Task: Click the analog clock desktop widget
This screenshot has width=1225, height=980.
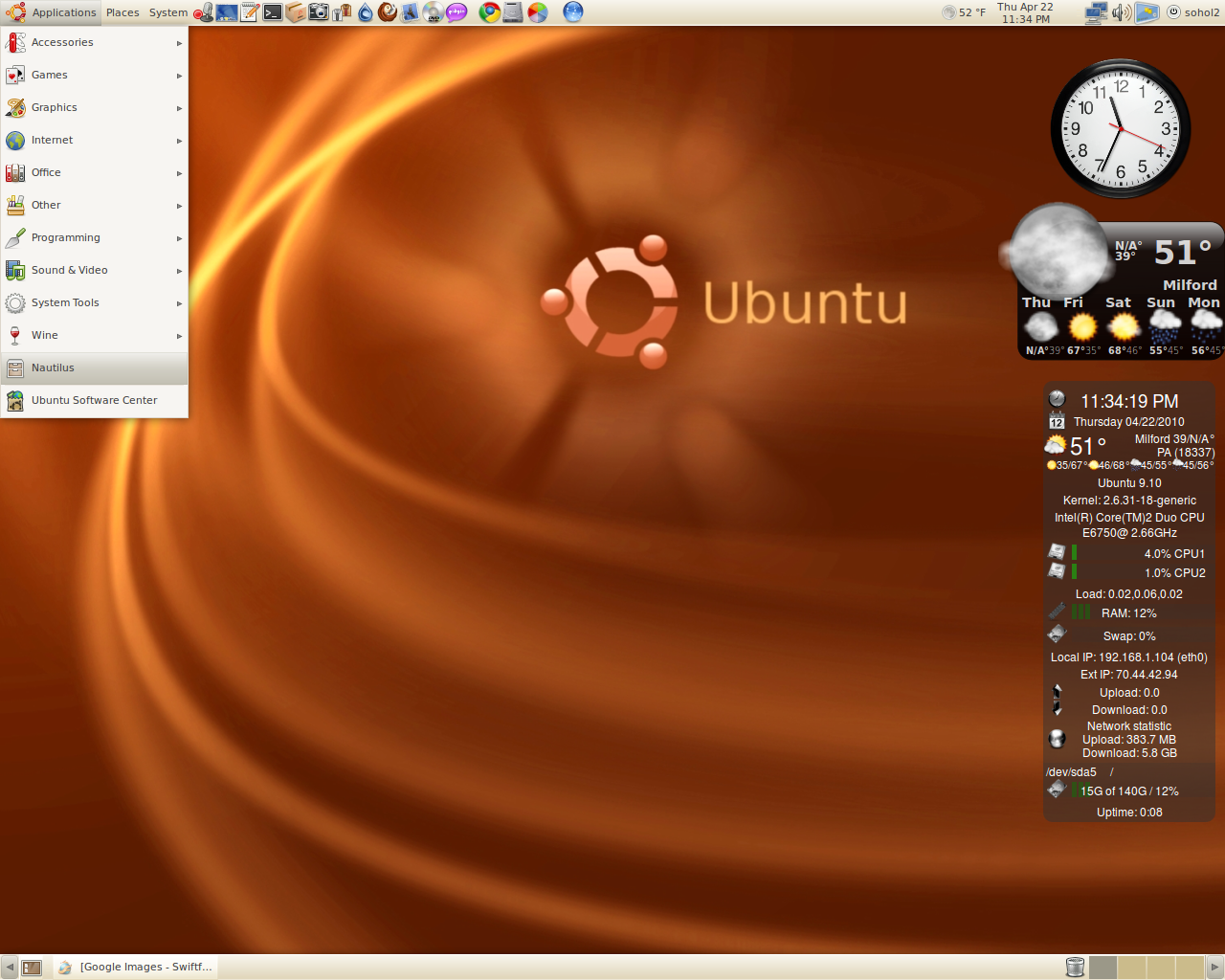Action: tap(1121, 129)
